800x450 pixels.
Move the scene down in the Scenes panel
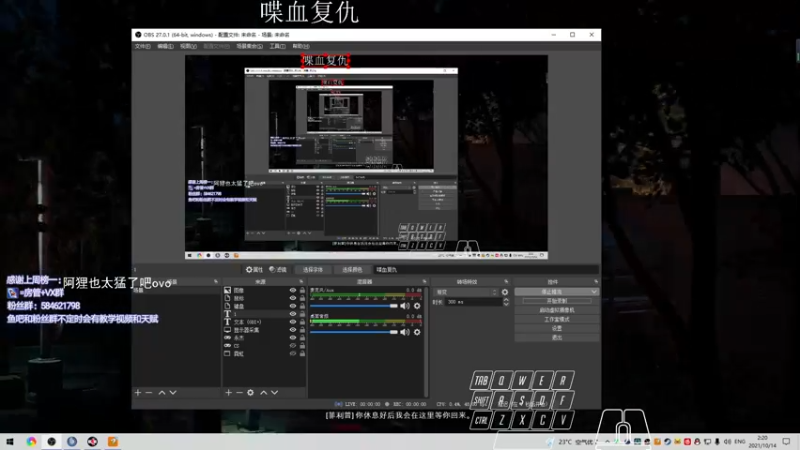pos(173,392)
